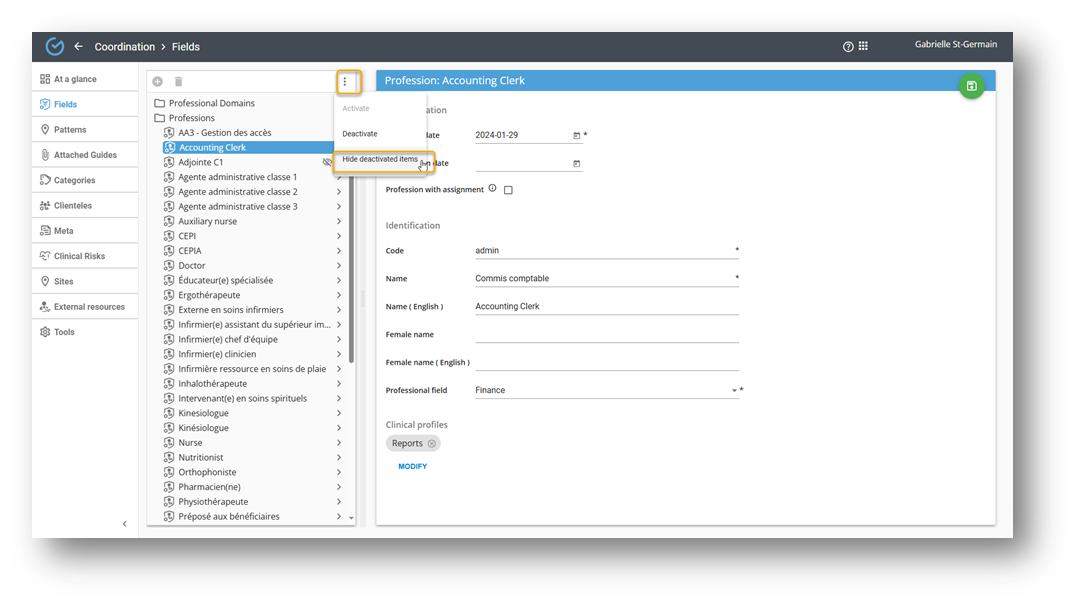Open the three-dot options menu

coord(345,82)
